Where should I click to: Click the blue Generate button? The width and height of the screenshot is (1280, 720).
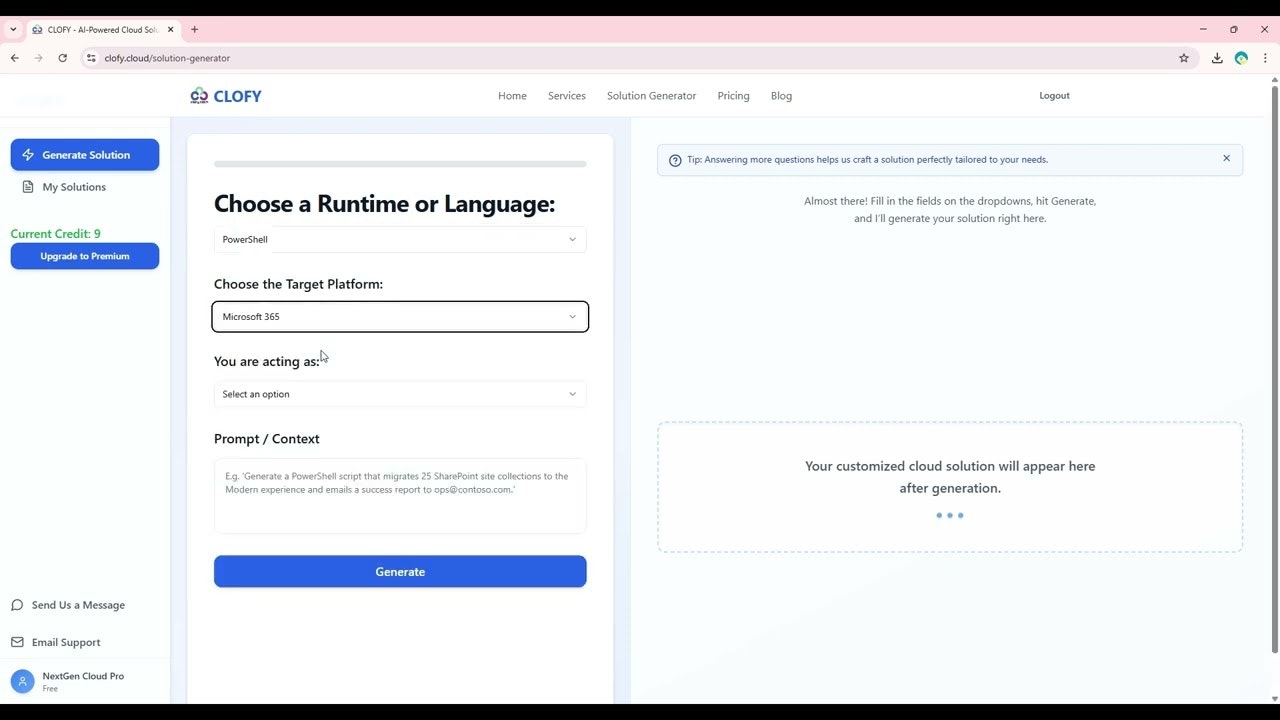coord(400,572)
